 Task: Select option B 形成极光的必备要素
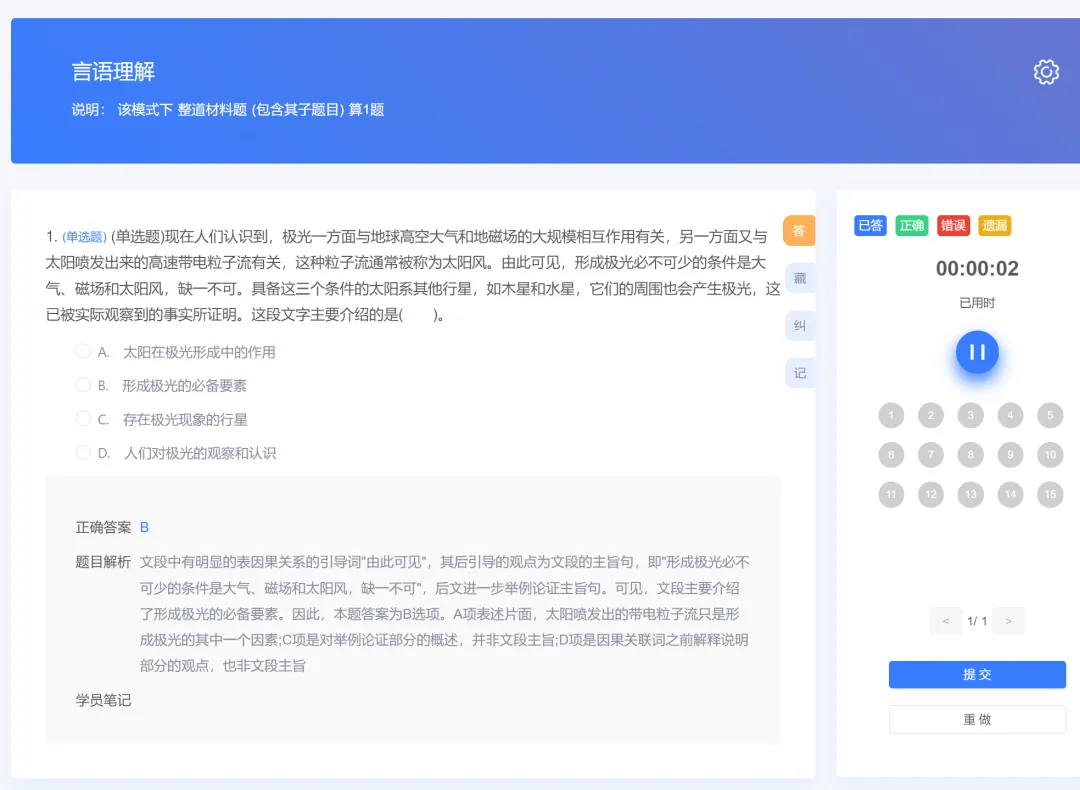point(161,386)
